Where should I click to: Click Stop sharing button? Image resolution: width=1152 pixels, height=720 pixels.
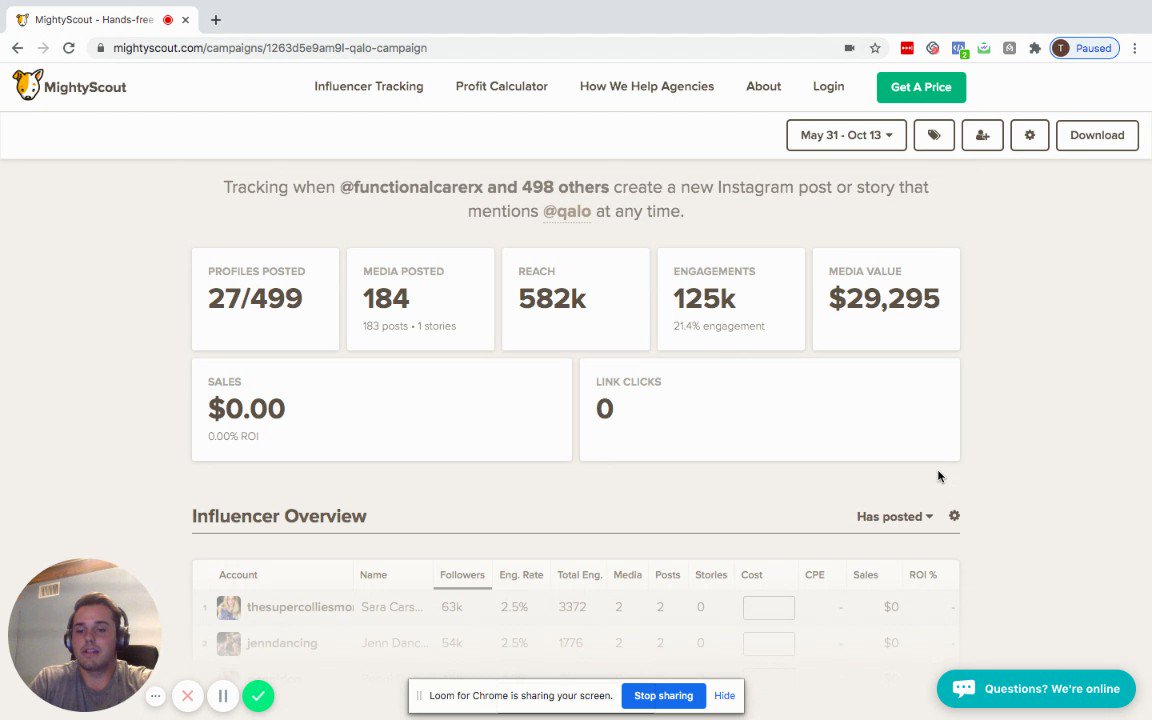[x=663, y=696]
